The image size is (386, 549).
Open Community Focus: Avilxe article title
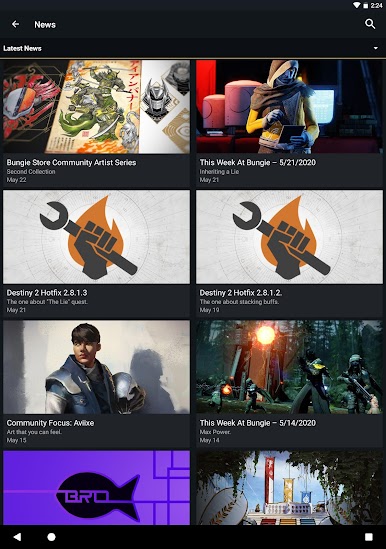point(50,423)
